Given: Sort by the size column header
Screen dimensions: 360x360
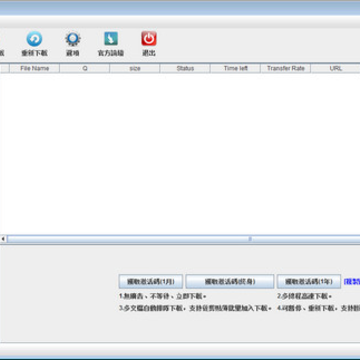Looking at the screenshot, I should [135, 68].
